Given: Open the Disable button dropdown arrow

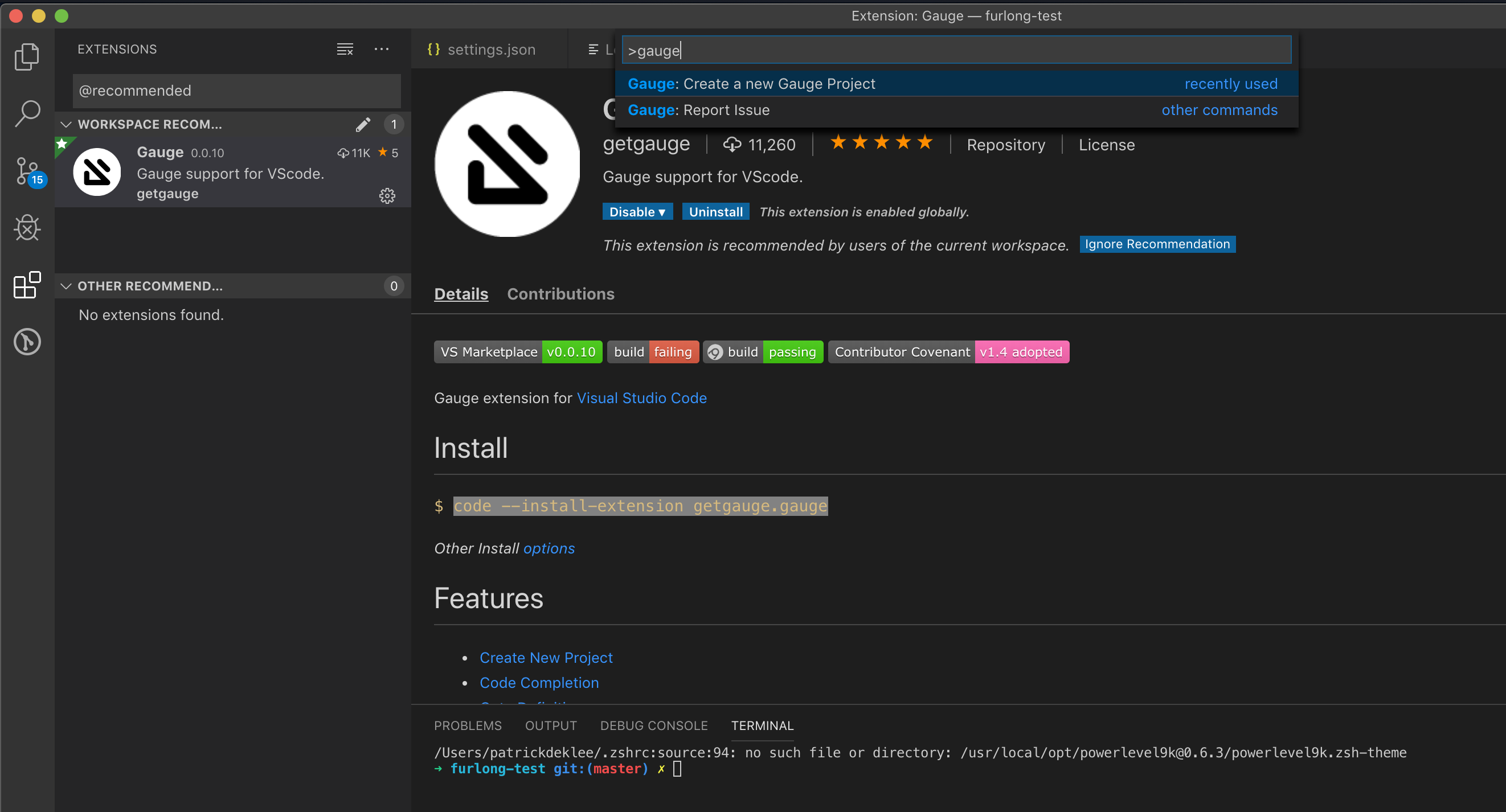Looking at the screenshot, I should coord(664,211).
